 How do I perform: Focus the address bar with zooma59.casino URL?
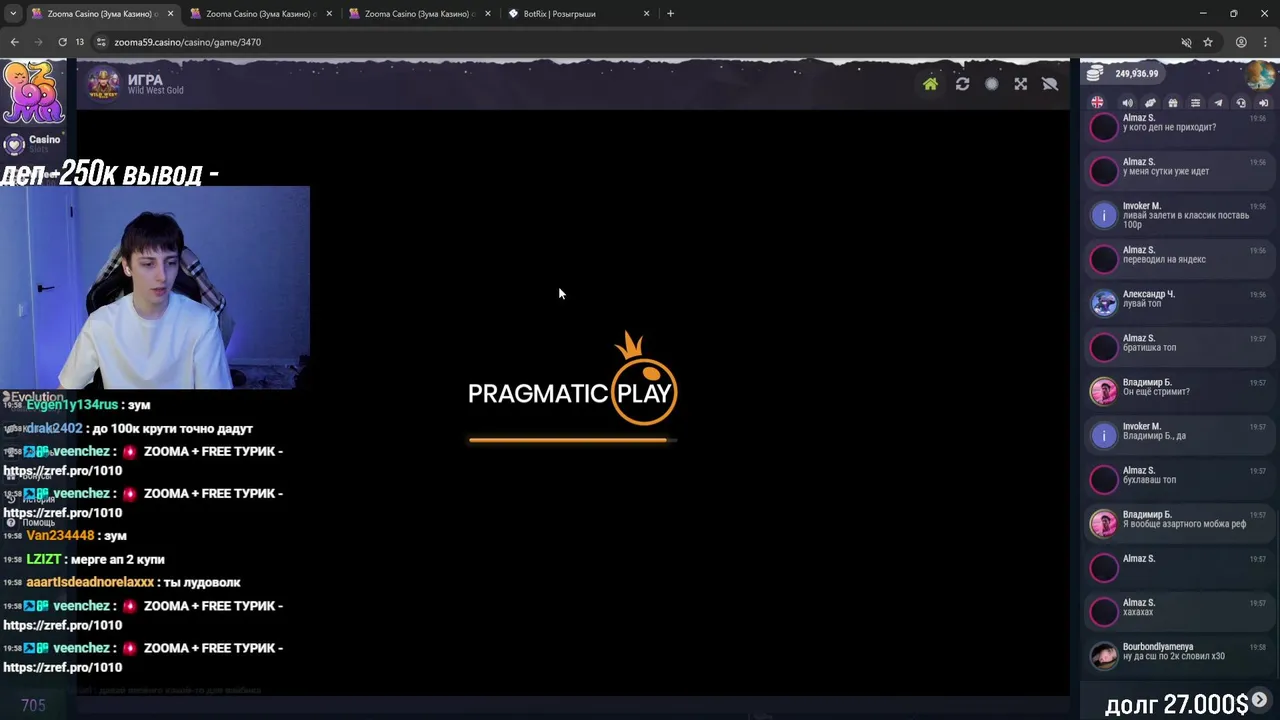[640, 42]
